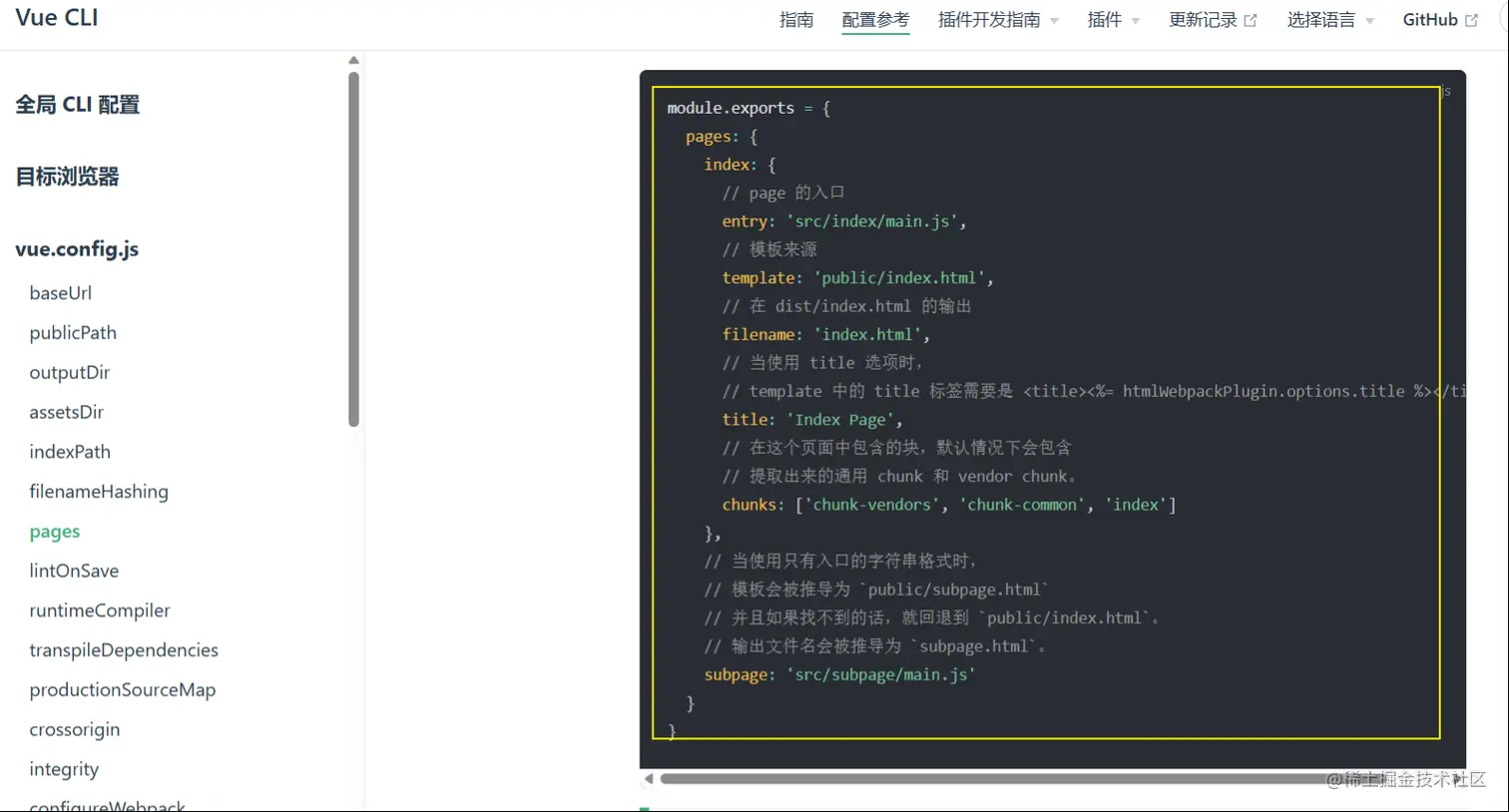Open the 插件开发指南 dropdown menu

pyautogui.click(x=998, y=20)
